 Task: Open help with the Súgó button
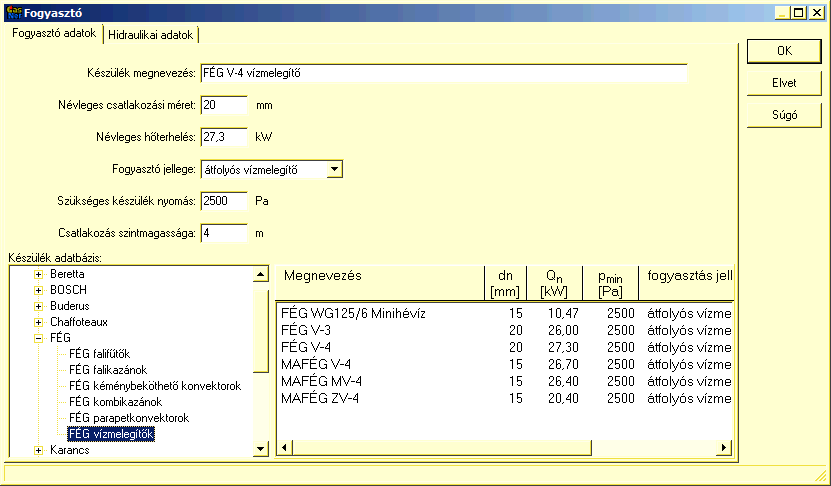pyautogui.click(x=784, y=115)
